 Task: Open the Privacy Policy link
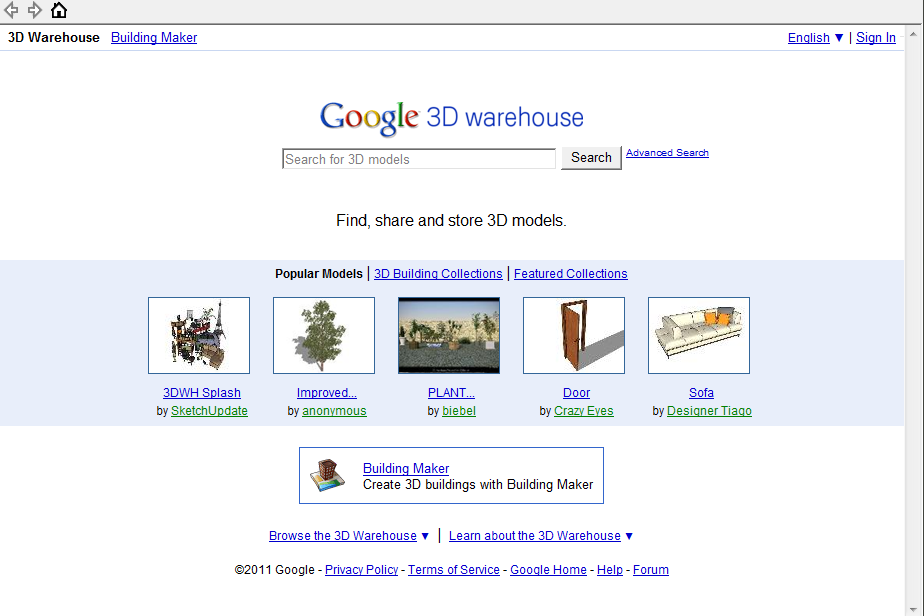pos(361,569)
